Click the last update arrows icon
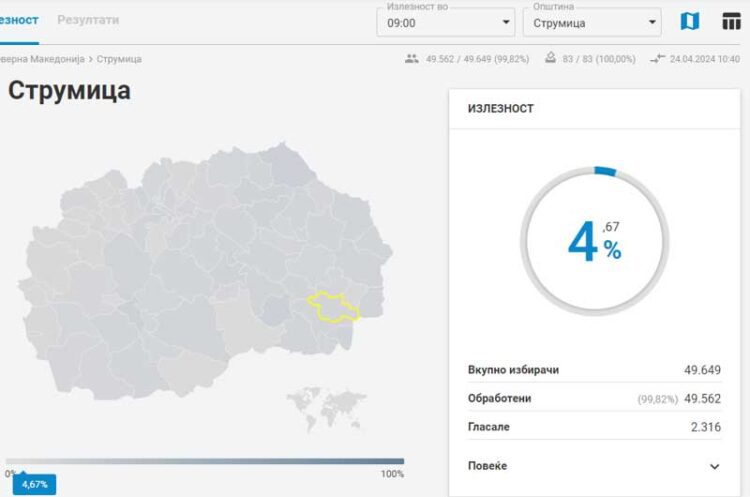750x497 pixels. tap(657, 59)
